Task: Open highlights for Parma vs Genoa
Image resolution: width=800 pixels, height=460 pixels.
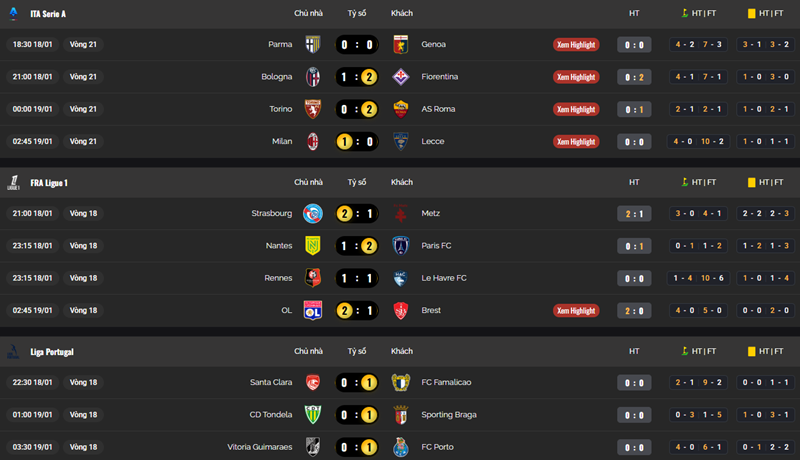Action: (x=576, y=45)
